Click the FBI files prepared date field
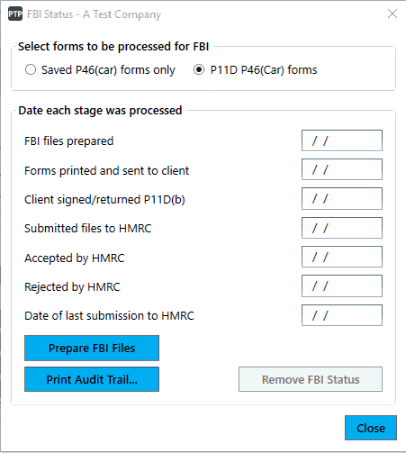407x454 pixels. (x=342, y=141)
